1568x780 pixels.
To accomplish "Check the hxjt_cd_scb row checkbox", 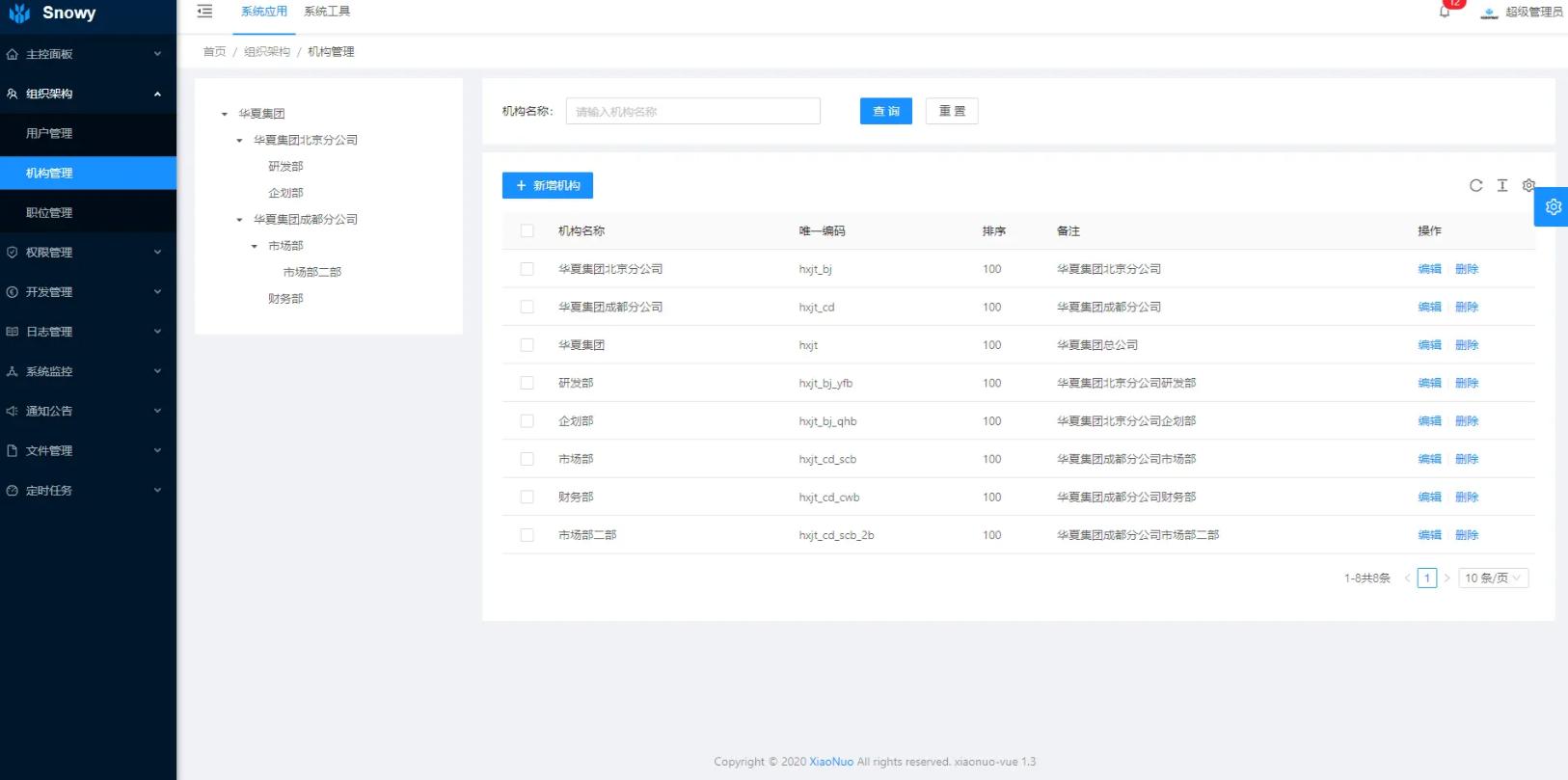I will pos(527,459).
